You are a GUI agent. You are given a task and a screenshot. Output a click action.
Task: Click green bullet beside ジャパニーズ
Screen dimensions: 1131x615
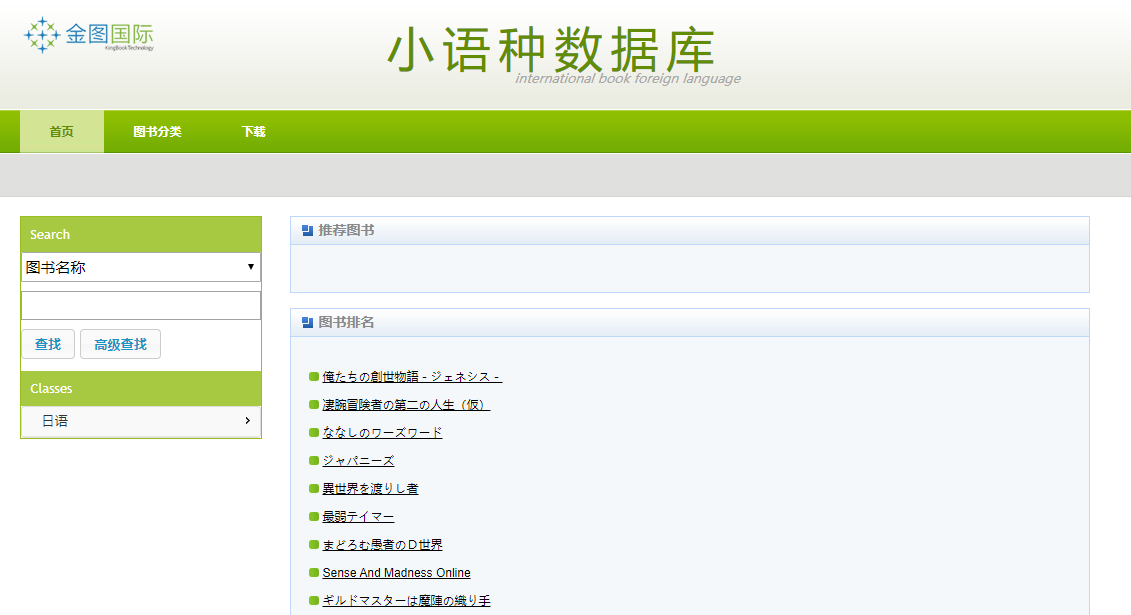314,461
